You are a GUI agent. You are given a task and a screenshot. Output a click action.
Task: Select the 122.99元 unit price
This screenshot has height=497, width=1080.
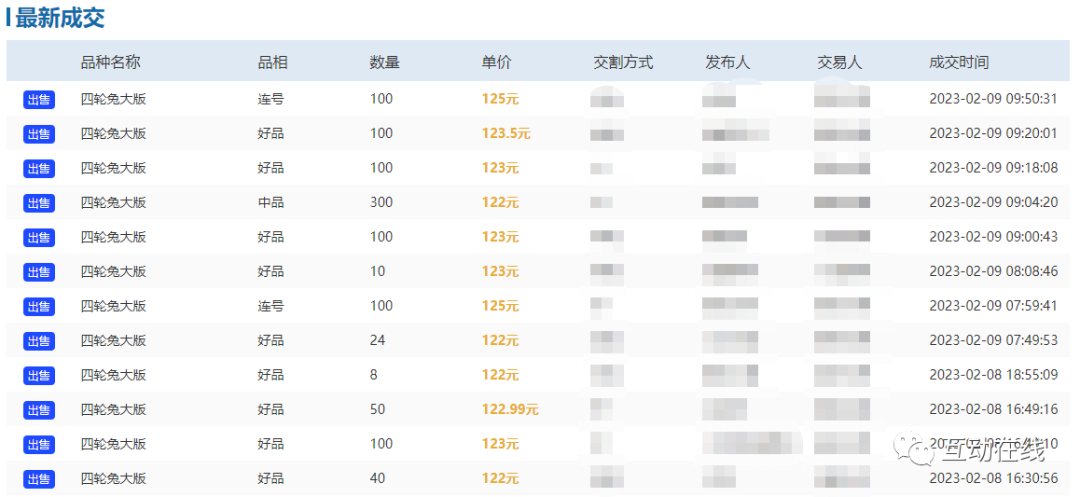coord(510,410)
